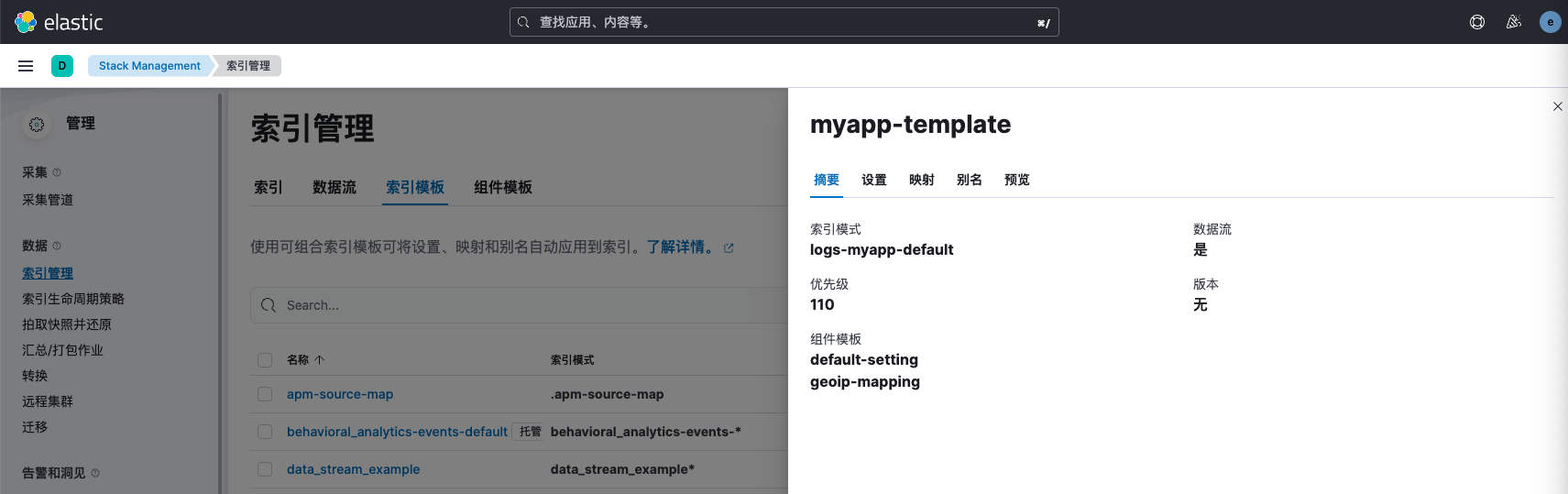Click the 索引管理 breadcrumb
The image size is (1568, 494).
[x=248, y=66]
